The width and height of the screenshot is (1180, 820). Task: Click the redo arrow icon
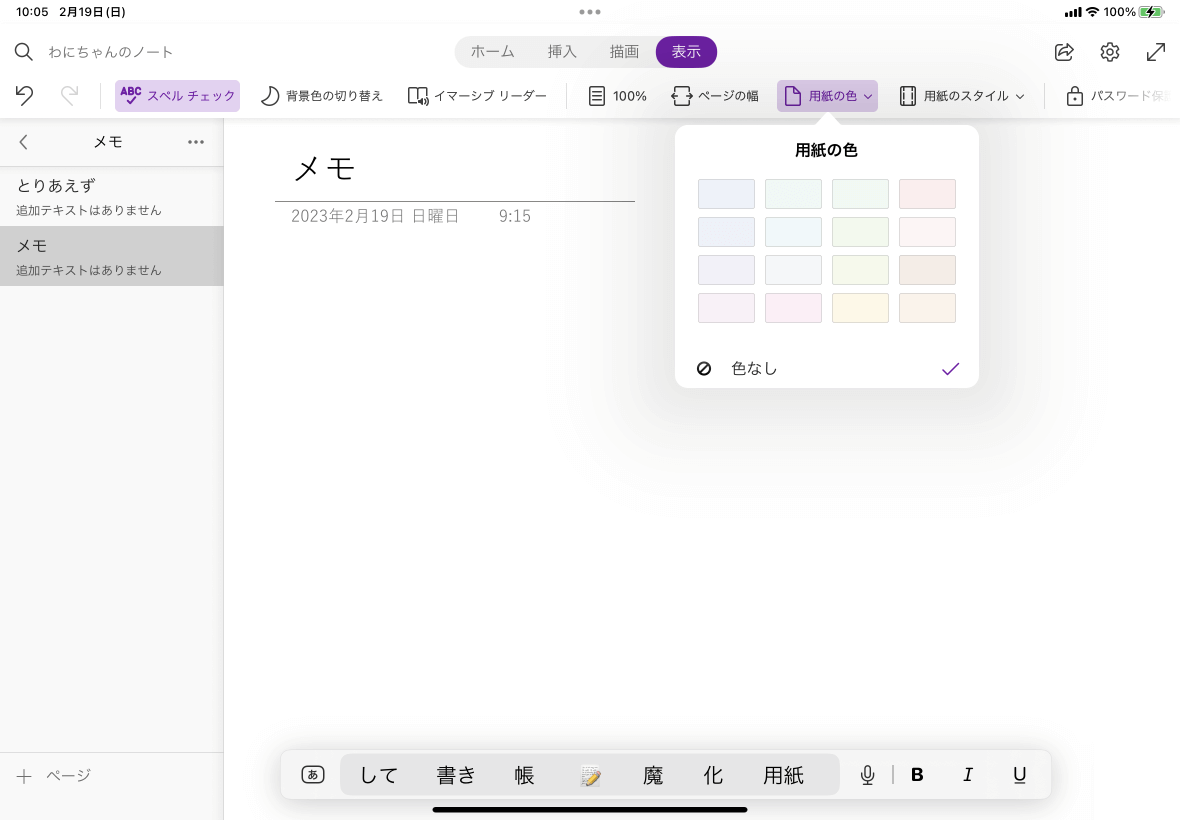point(69,96)
